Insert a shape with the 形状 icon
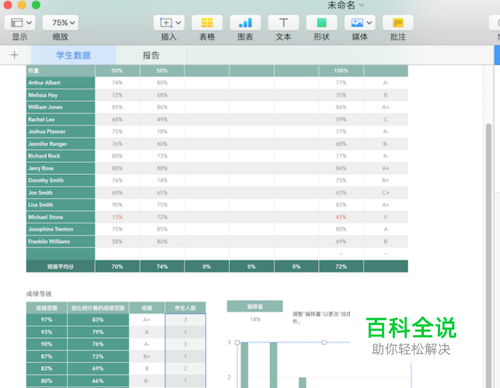Viewport: 500px width, 388px height. tap(322, 23)
